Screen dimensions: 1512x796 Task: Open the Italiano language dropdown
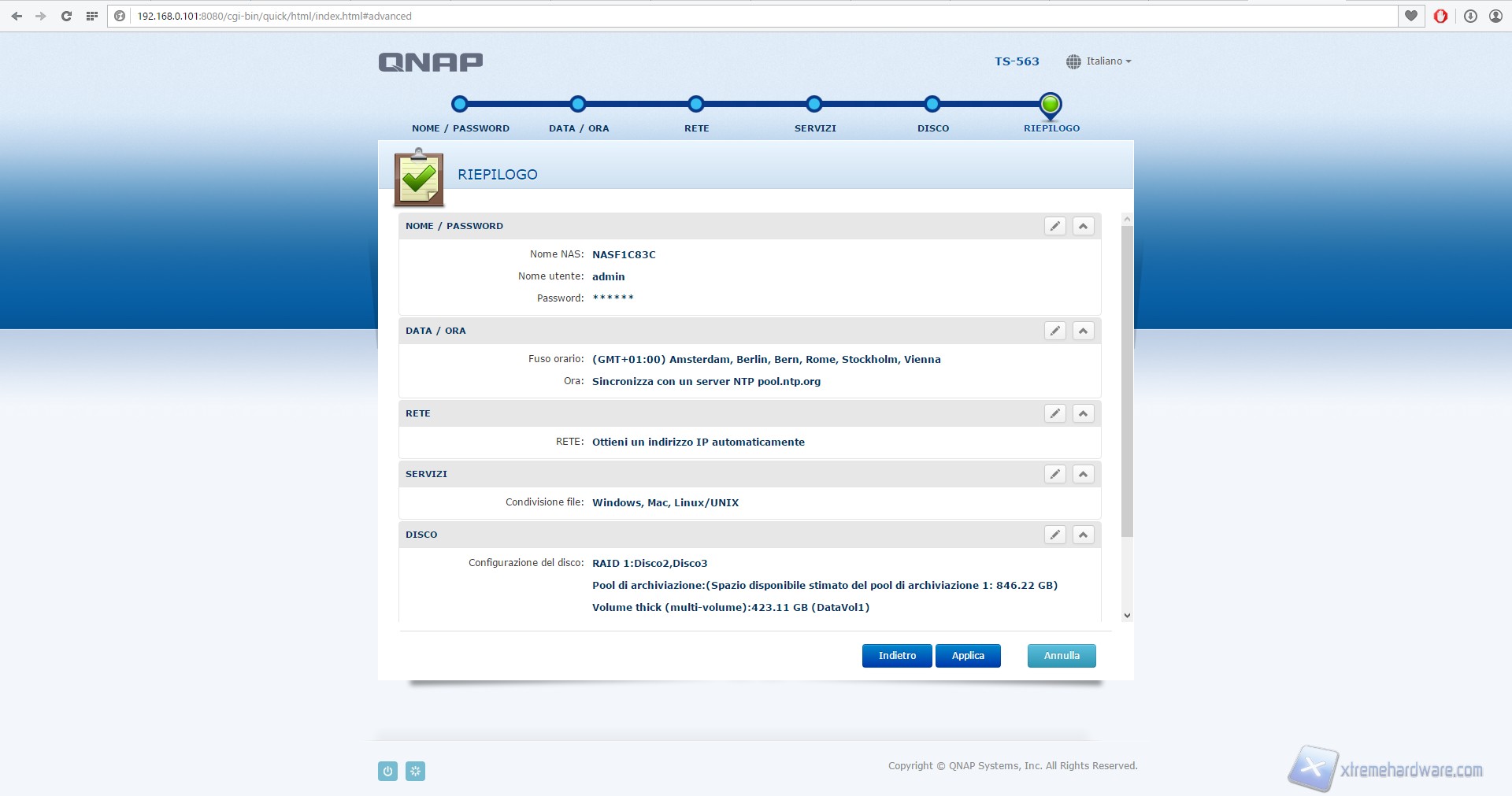(1099, 61)
